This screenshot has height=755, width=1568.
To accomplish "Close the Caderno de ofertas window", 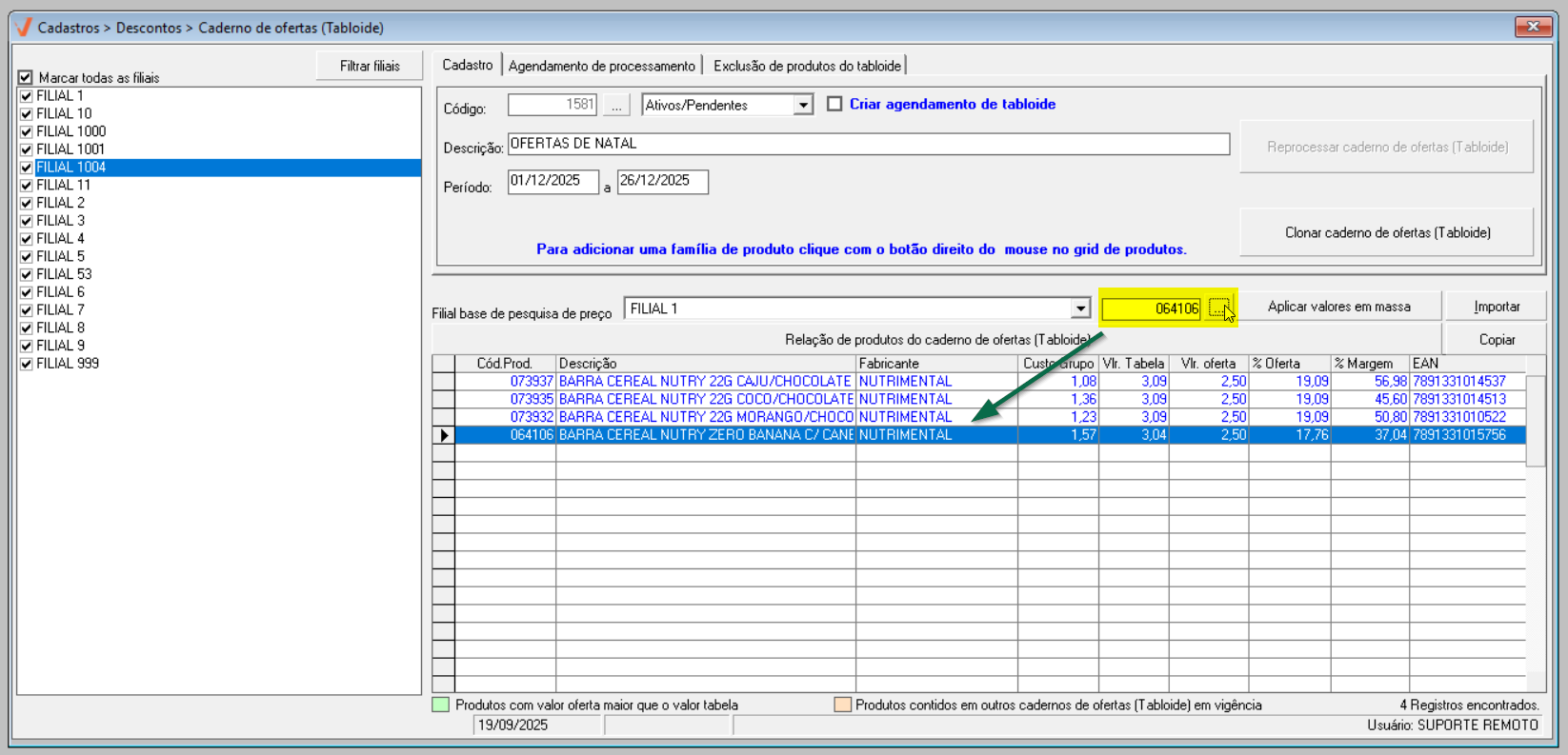I will pyautogui.click(x=1533, y=27).
